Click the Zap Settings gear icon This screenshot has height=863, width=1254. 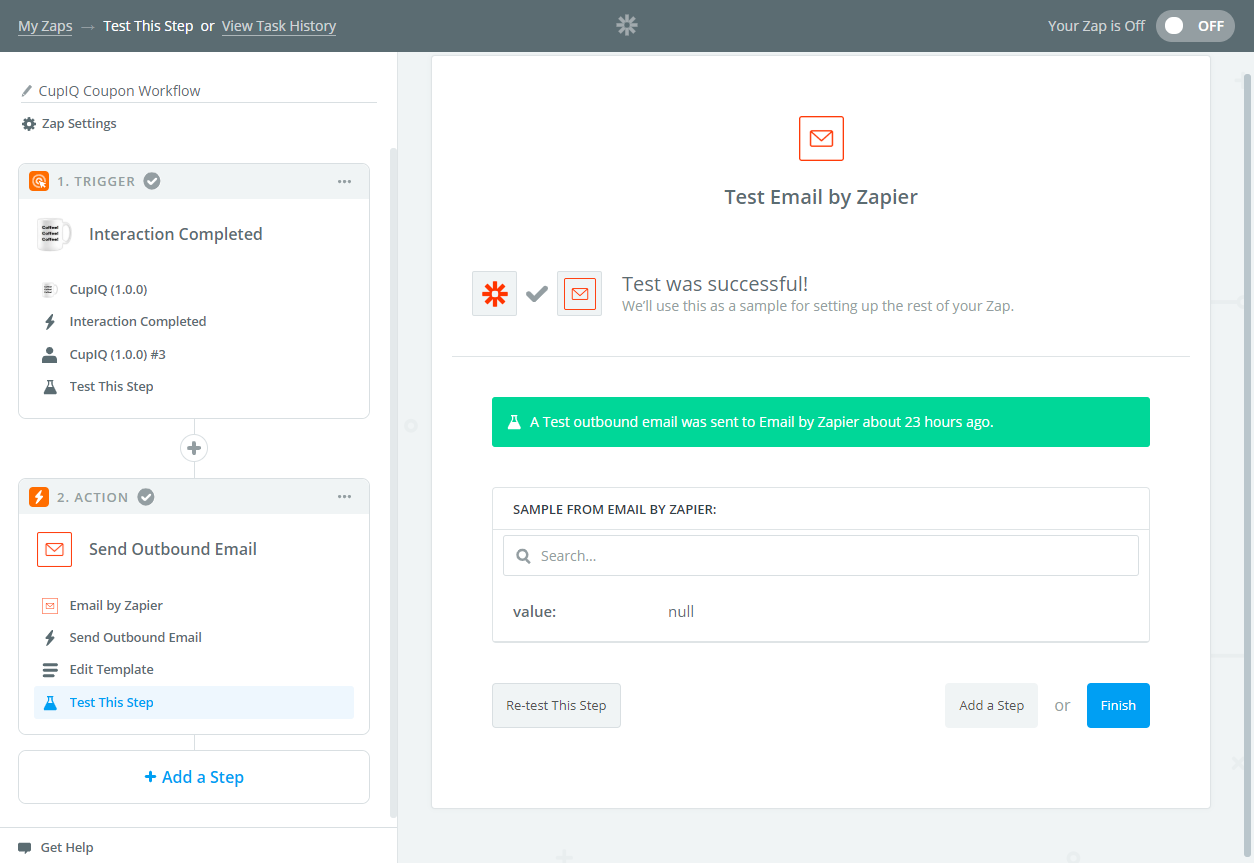point(29,124)
